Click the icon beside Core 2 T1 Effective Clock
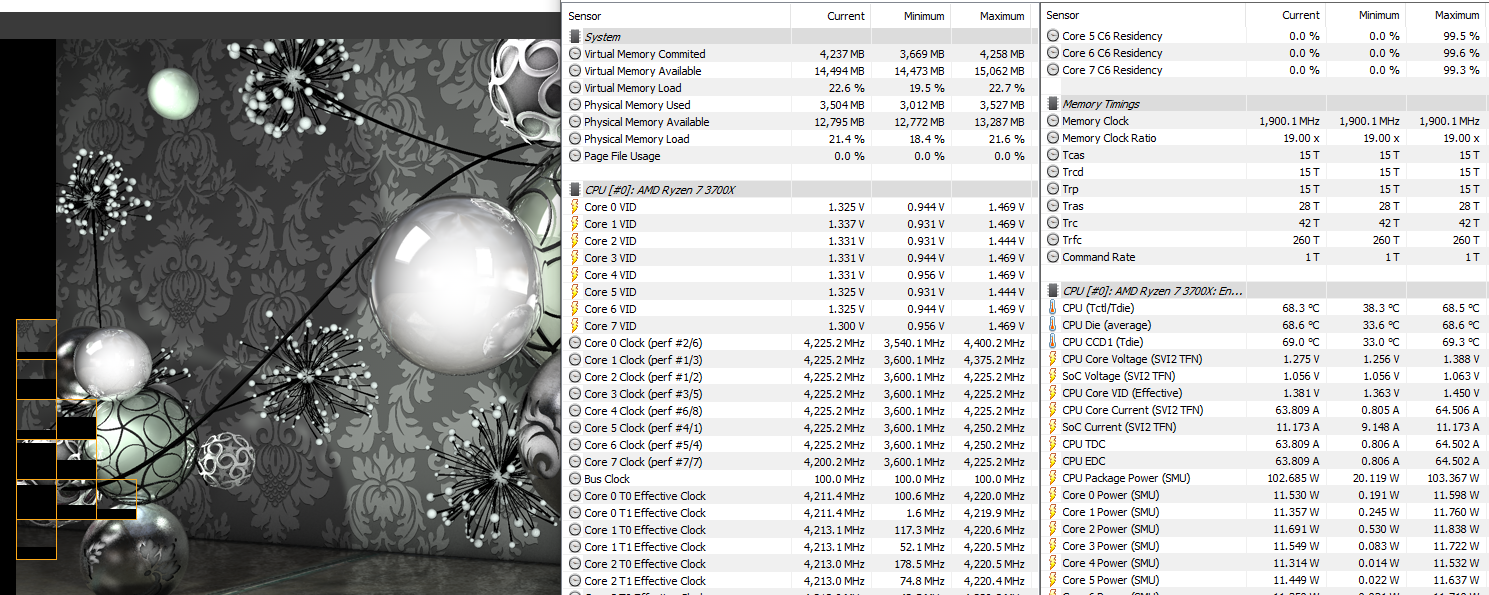This screenshot has width=1489, height=595. (x=574, y=581)
